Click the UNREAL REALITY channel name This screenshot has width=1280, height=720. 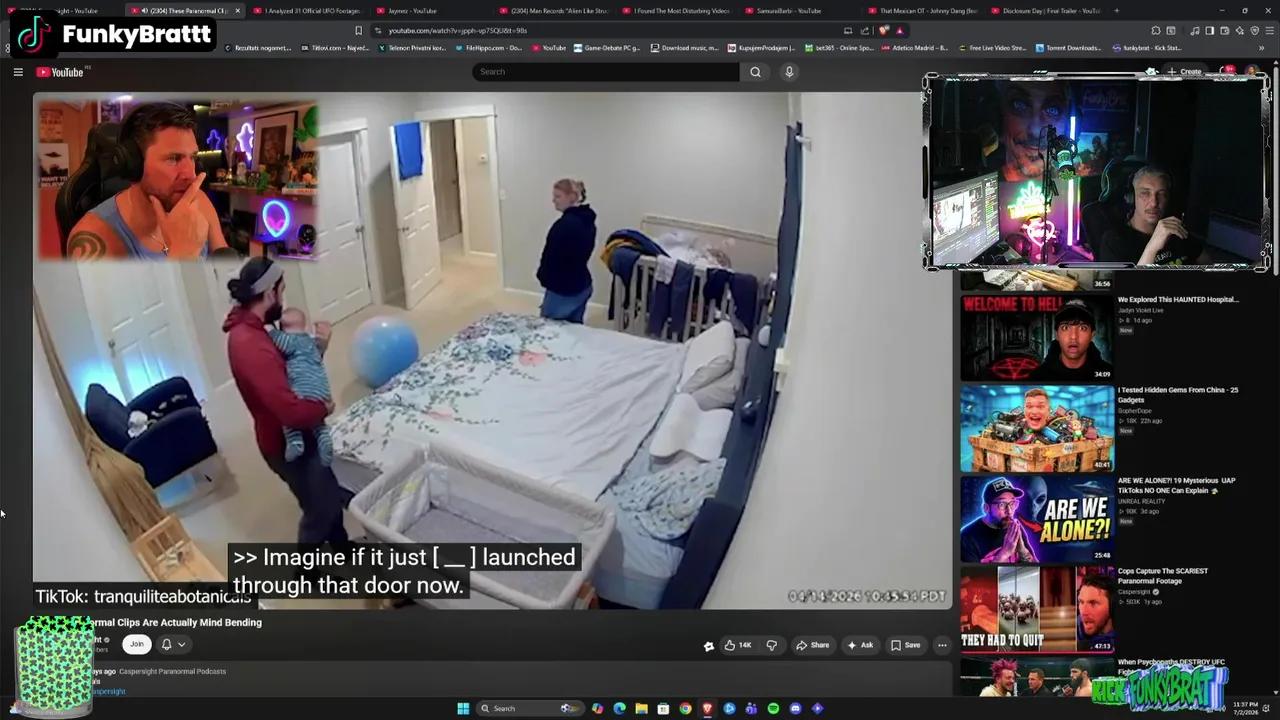pos(1140,501)
